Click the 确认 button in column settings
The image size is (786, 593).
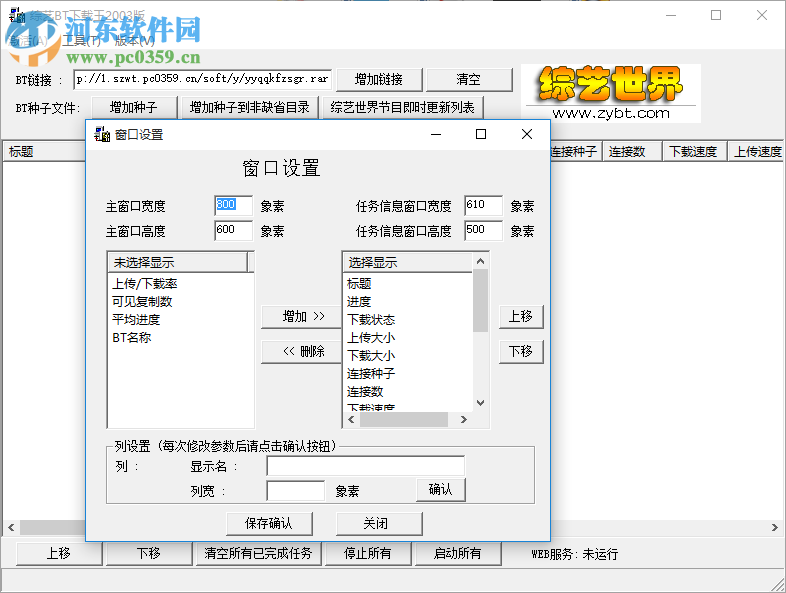pos(441,490)
